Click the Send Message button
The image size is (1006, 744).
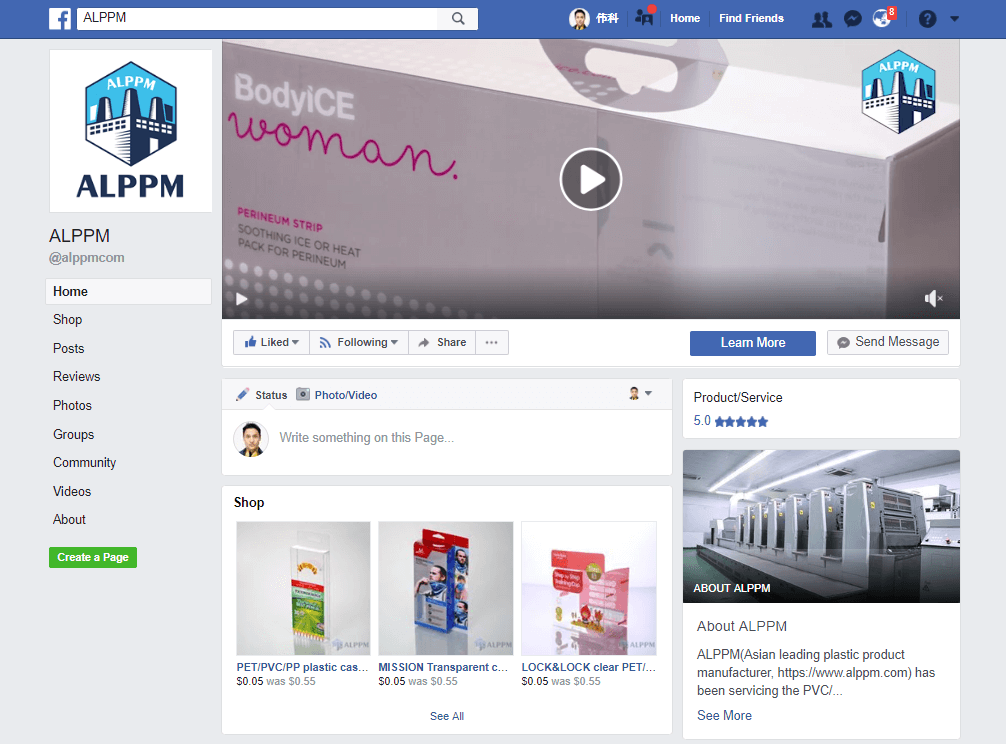point(888,342)
